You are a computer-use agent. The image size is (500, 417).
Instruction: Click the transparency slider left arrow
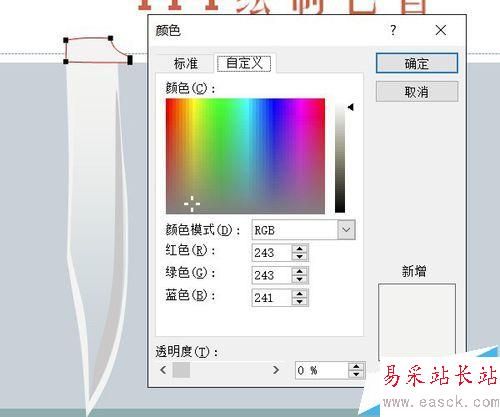click(x=163, y=370)
